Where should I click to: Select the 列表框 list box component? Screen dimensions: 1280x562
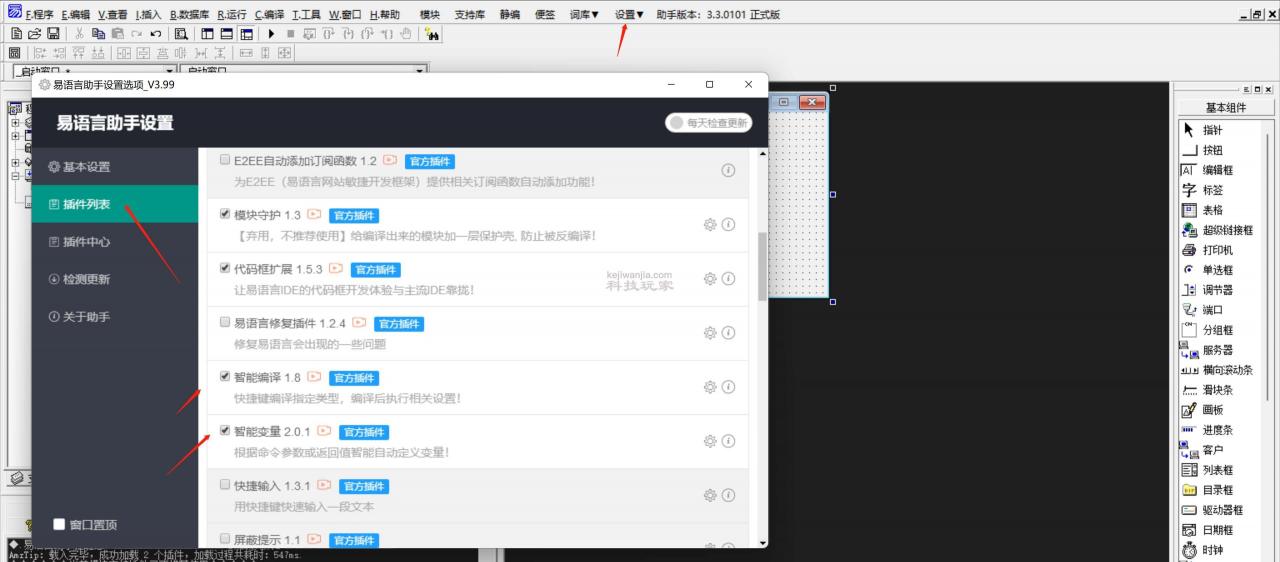pyautogui.click(x=1207, y=470)
